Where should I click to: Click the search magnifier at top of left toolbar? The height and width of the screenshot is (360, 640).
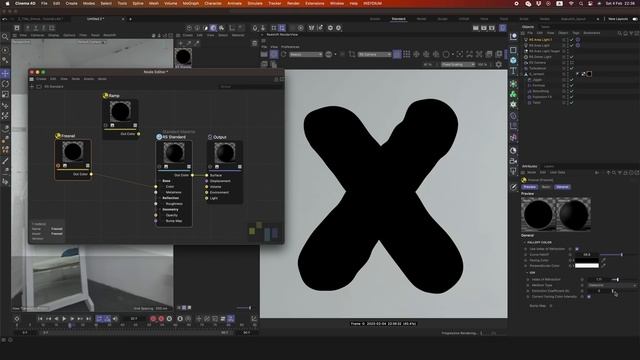click(x=5, y=37)
